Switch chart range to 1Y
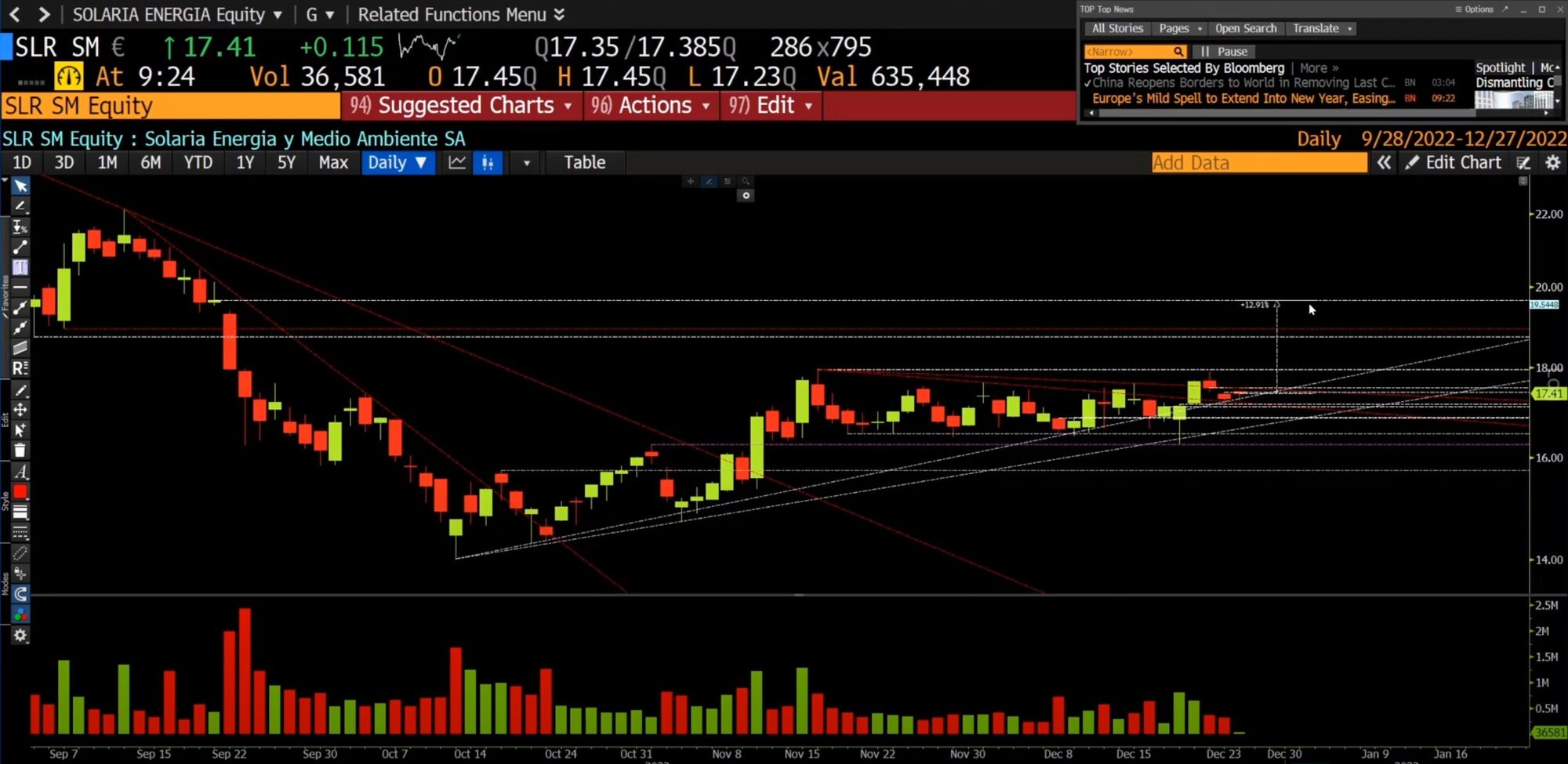 click(245, 162)
